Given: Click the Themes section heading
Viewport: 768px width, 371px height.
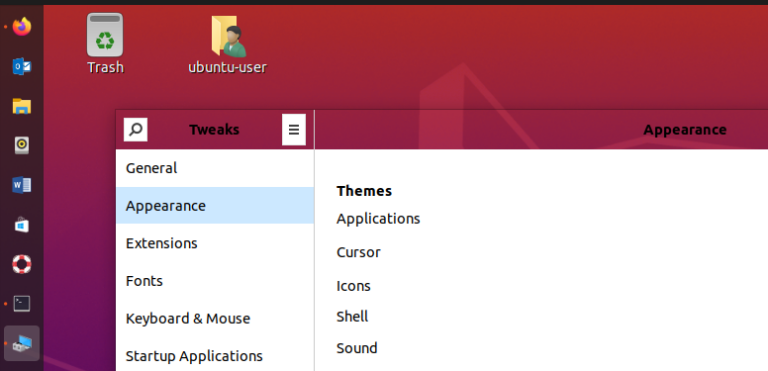Looking at the screenshot, I should click(x=364, y=191).
